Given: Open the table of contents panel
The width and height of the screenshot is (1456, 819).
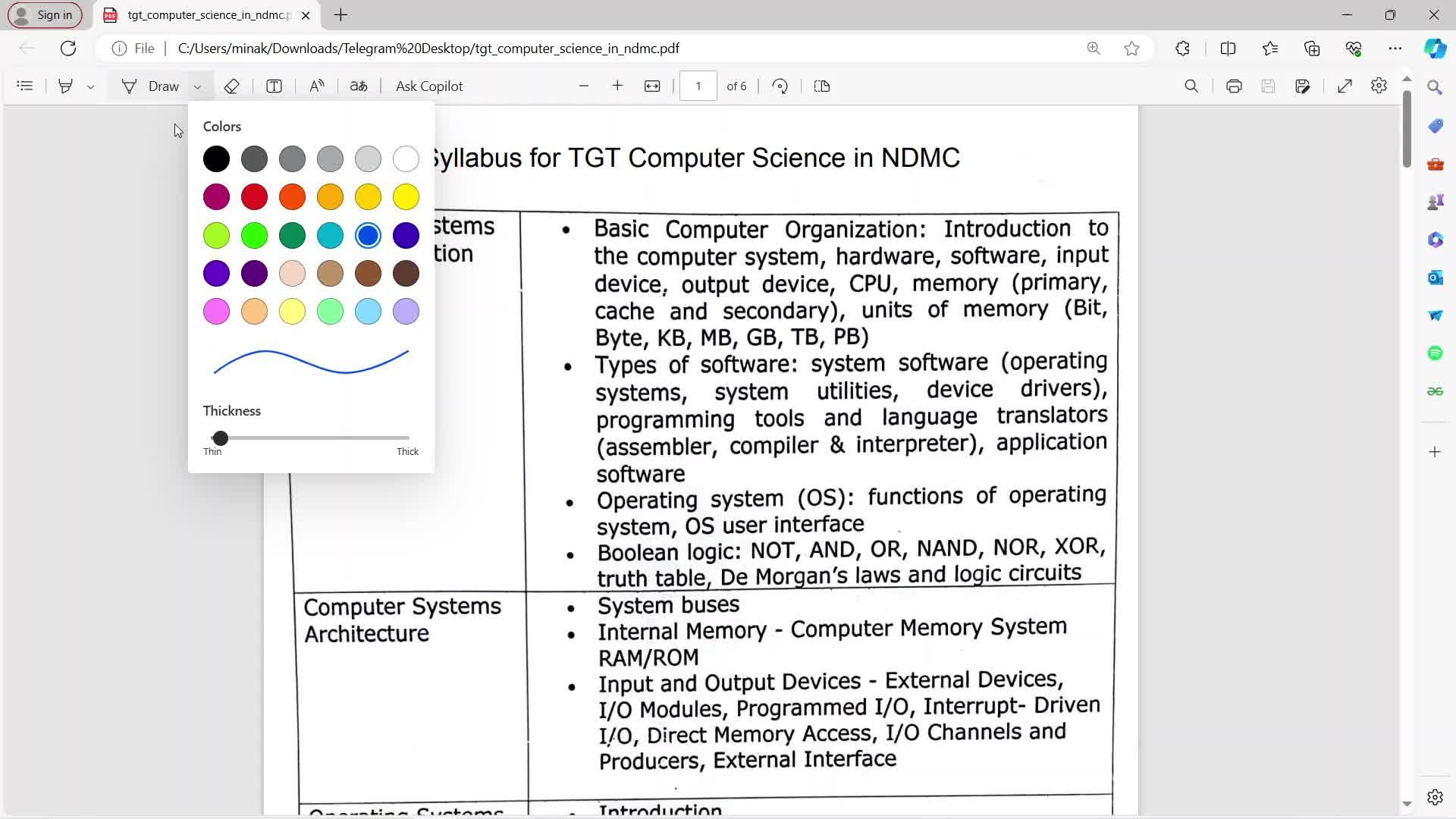Looking at the screenshot, I should point(25,86).
